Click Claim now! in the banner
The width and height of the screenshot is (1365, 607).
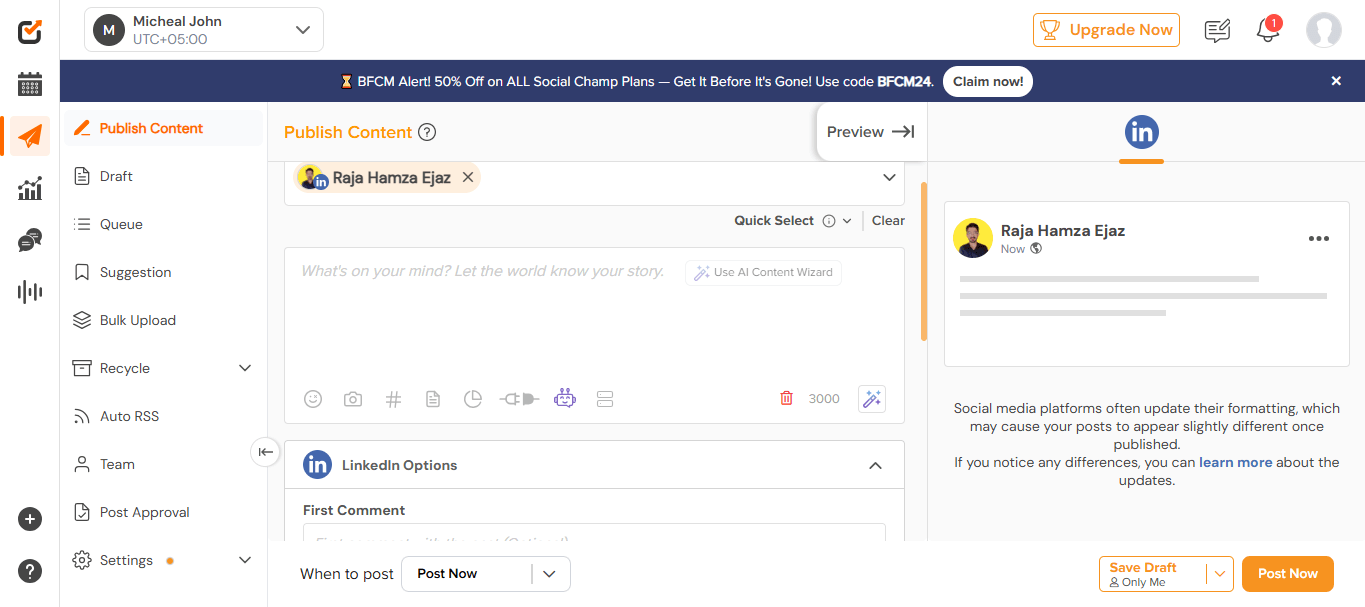(x=988, y=81)
